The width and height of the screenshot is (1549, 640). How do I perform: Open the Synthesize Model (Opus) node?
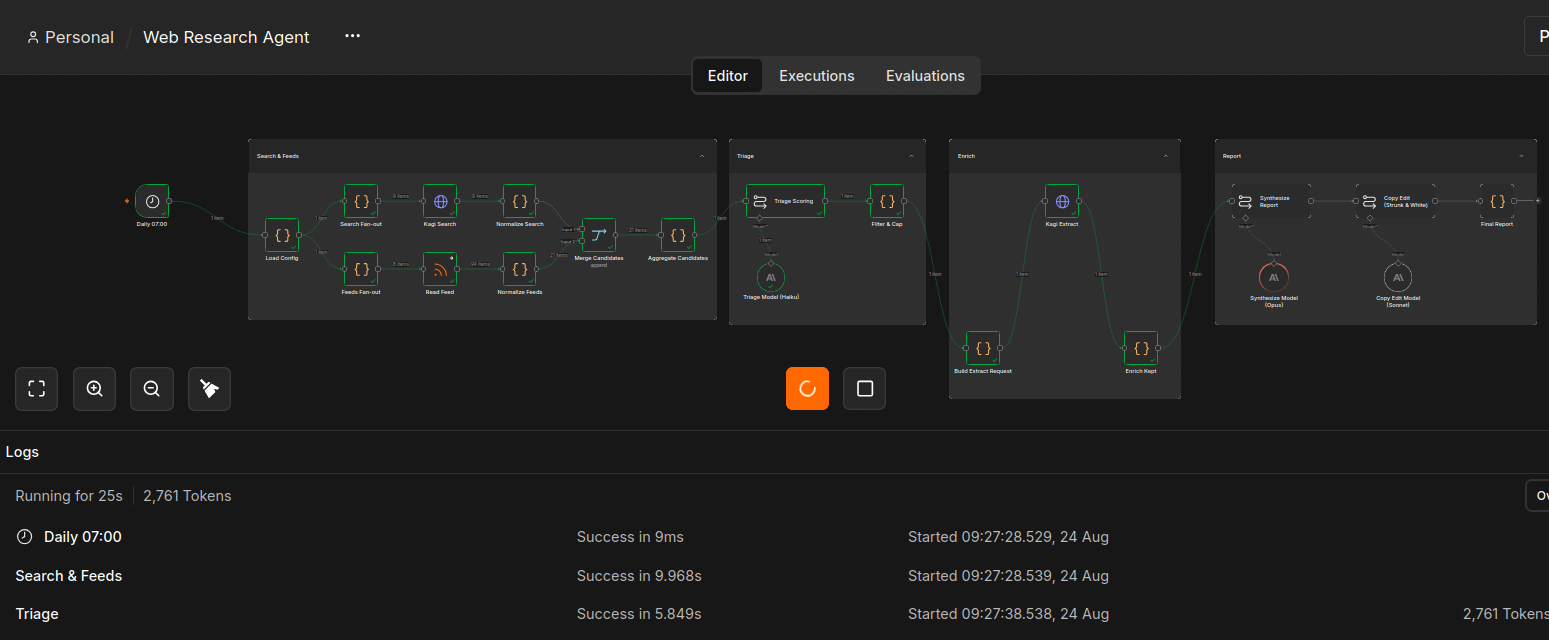(x=1274, y=277)
